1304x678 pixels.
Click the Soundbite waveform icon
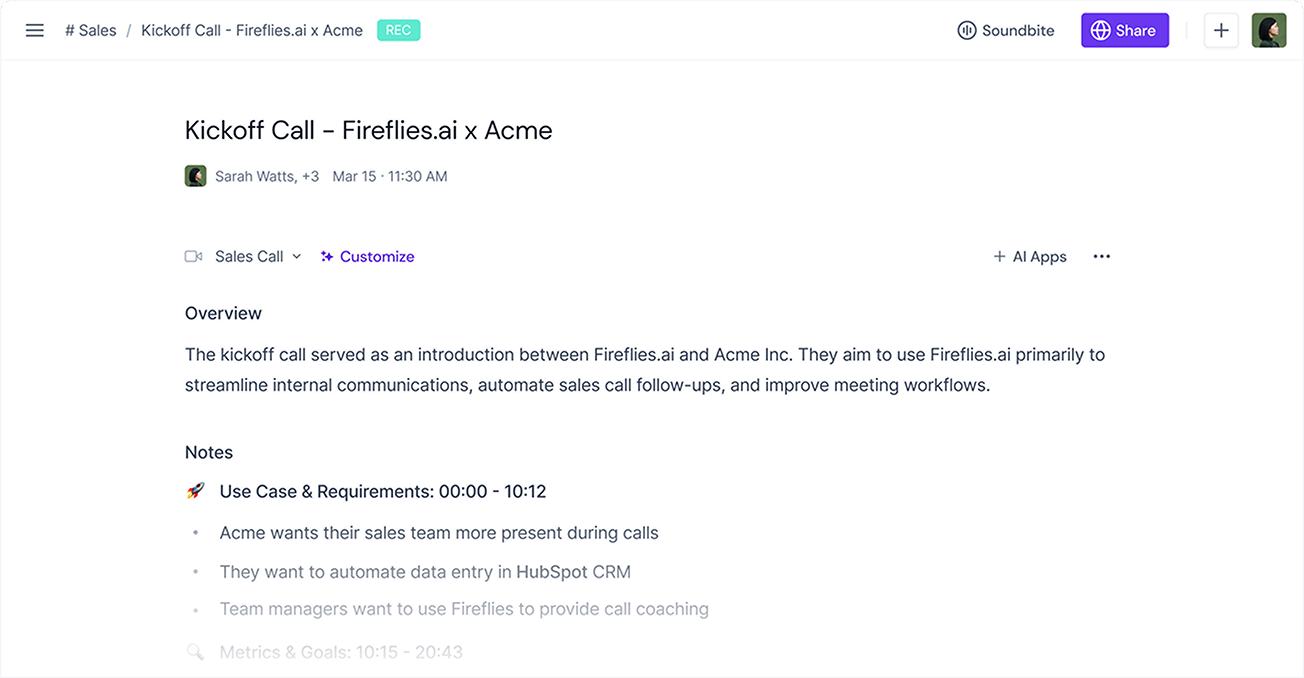point(966,31)
